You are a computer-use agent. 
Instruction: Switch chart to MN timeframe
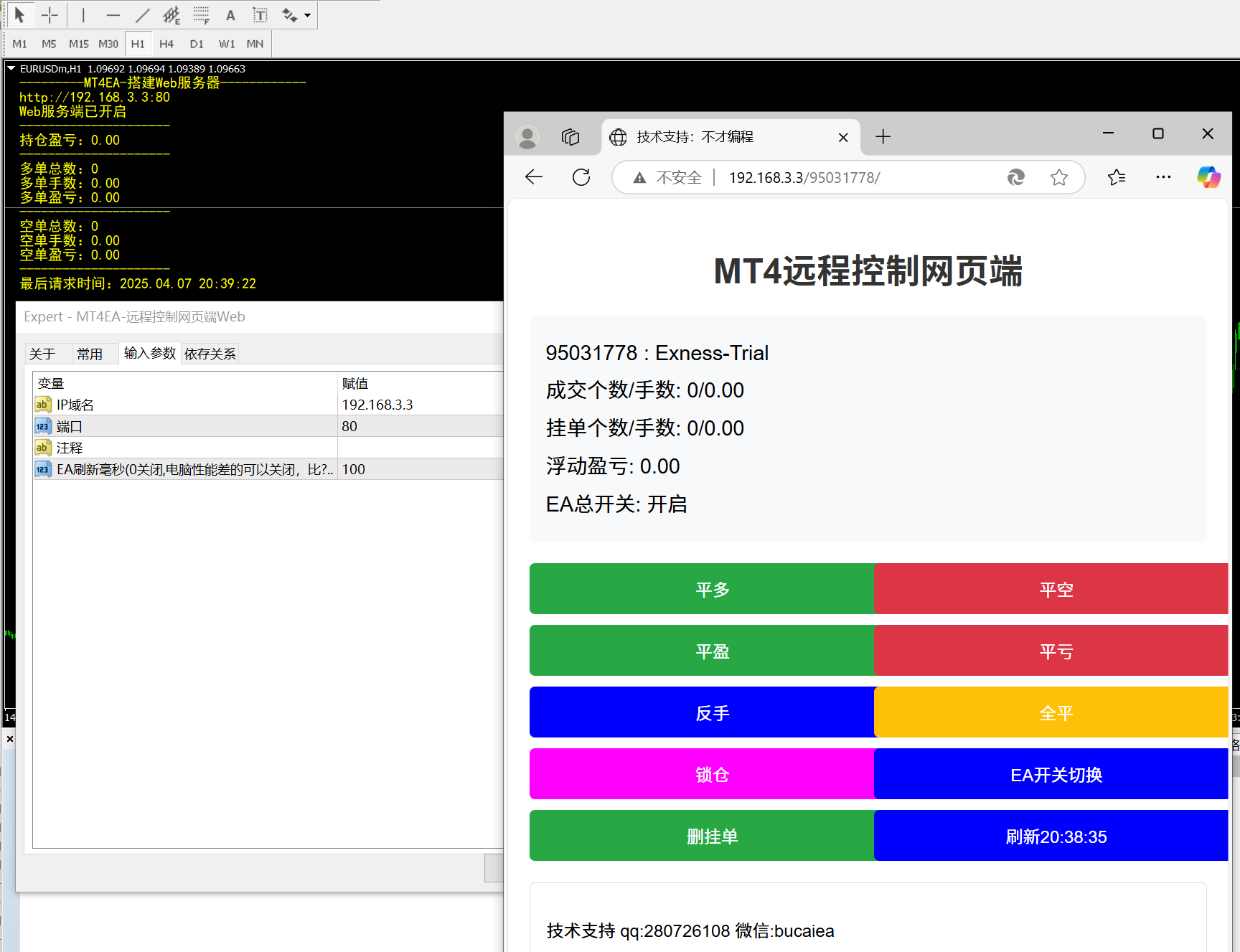(x=255, y=44)
